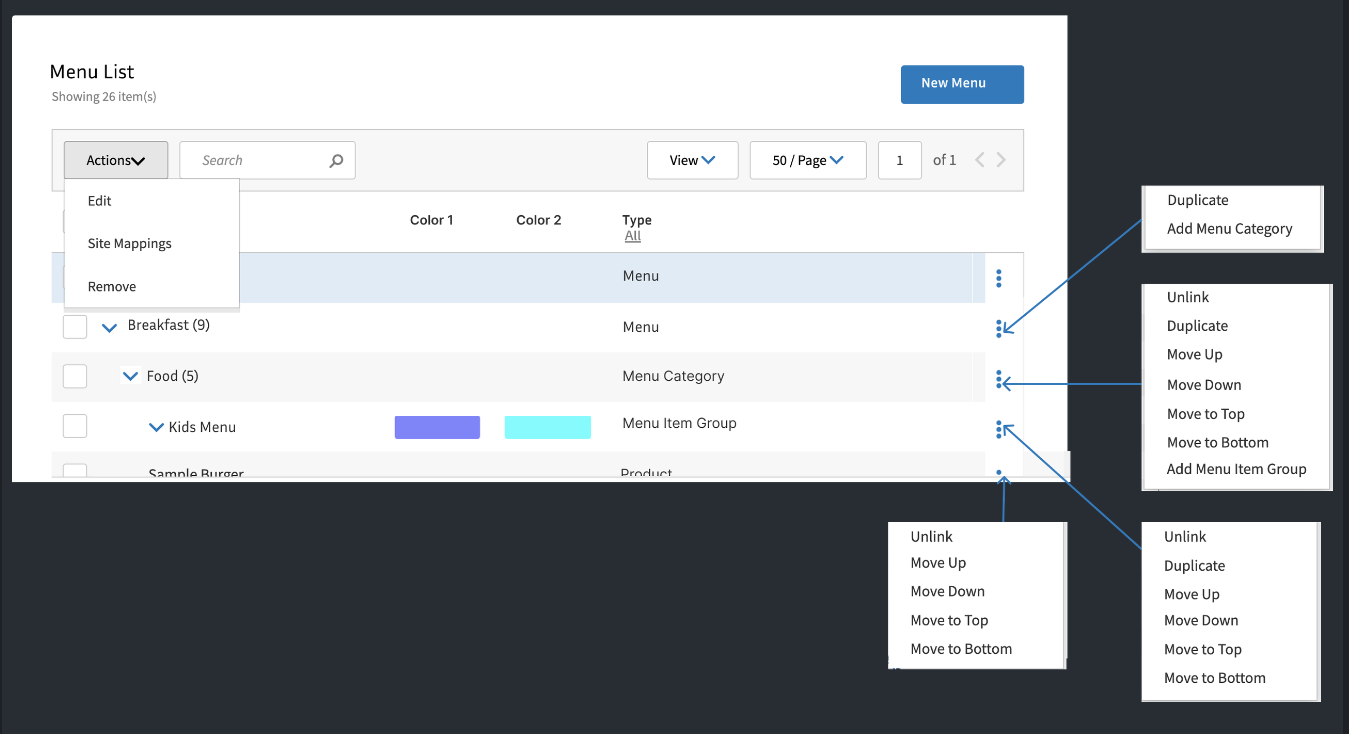Viewport: 1349px width, 734px height.
Task: Open the View dropdown
Action: [692, 160]
